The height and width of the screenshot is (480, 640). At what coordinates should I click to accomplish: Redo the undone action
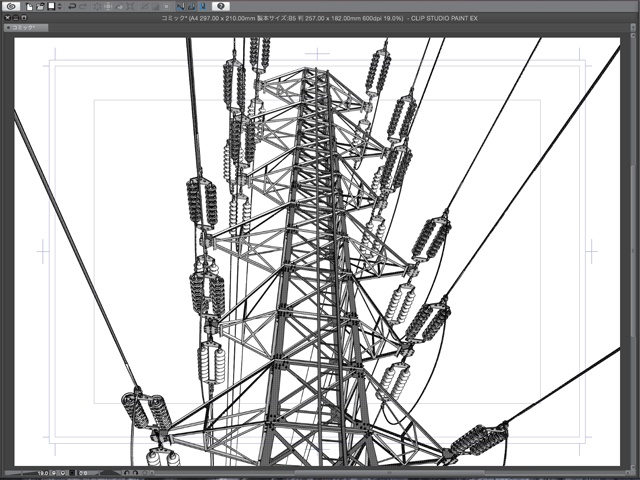(83, 7)
